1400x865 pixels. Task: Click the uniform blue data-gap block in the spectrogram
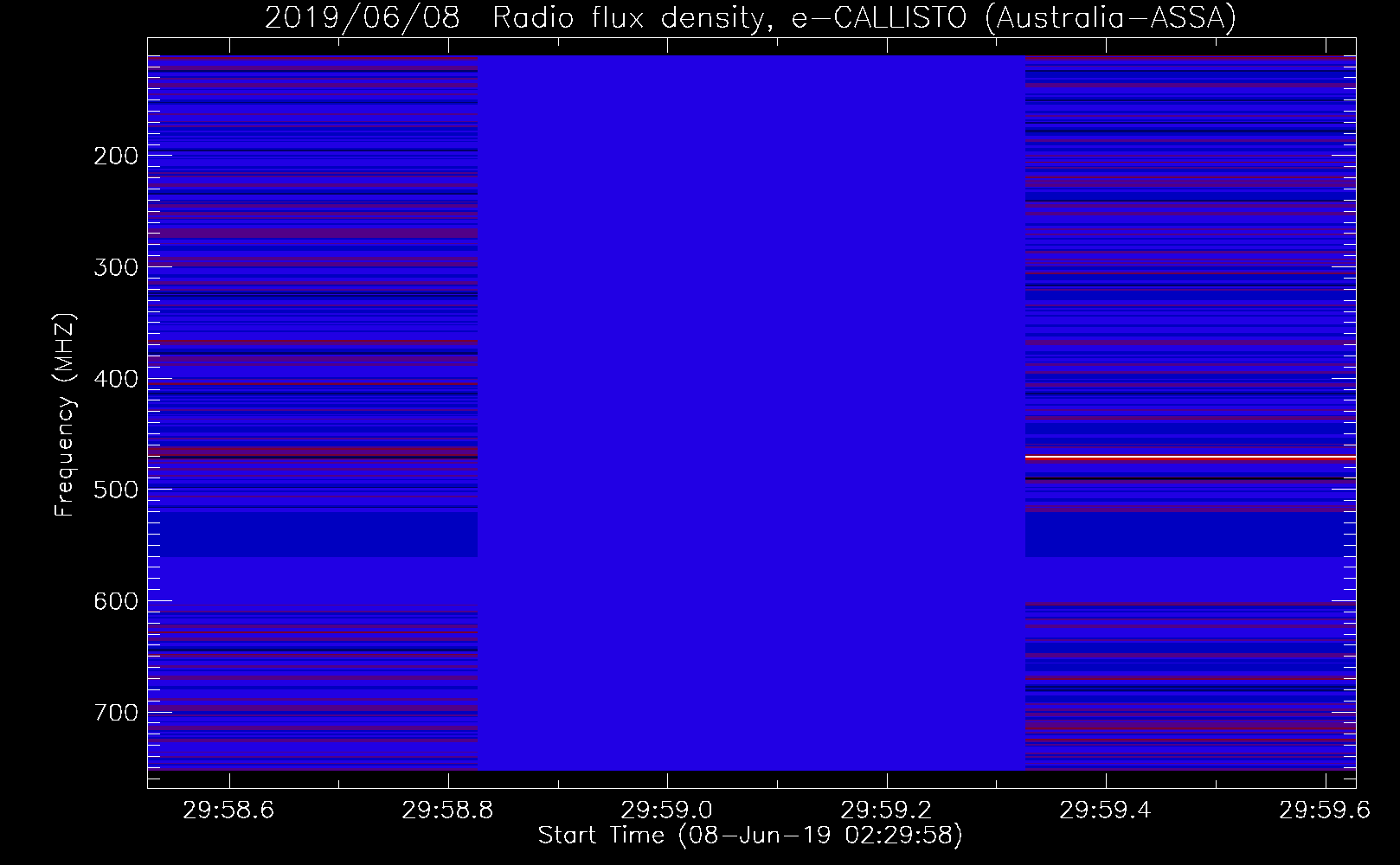click(x=751, y=413)
